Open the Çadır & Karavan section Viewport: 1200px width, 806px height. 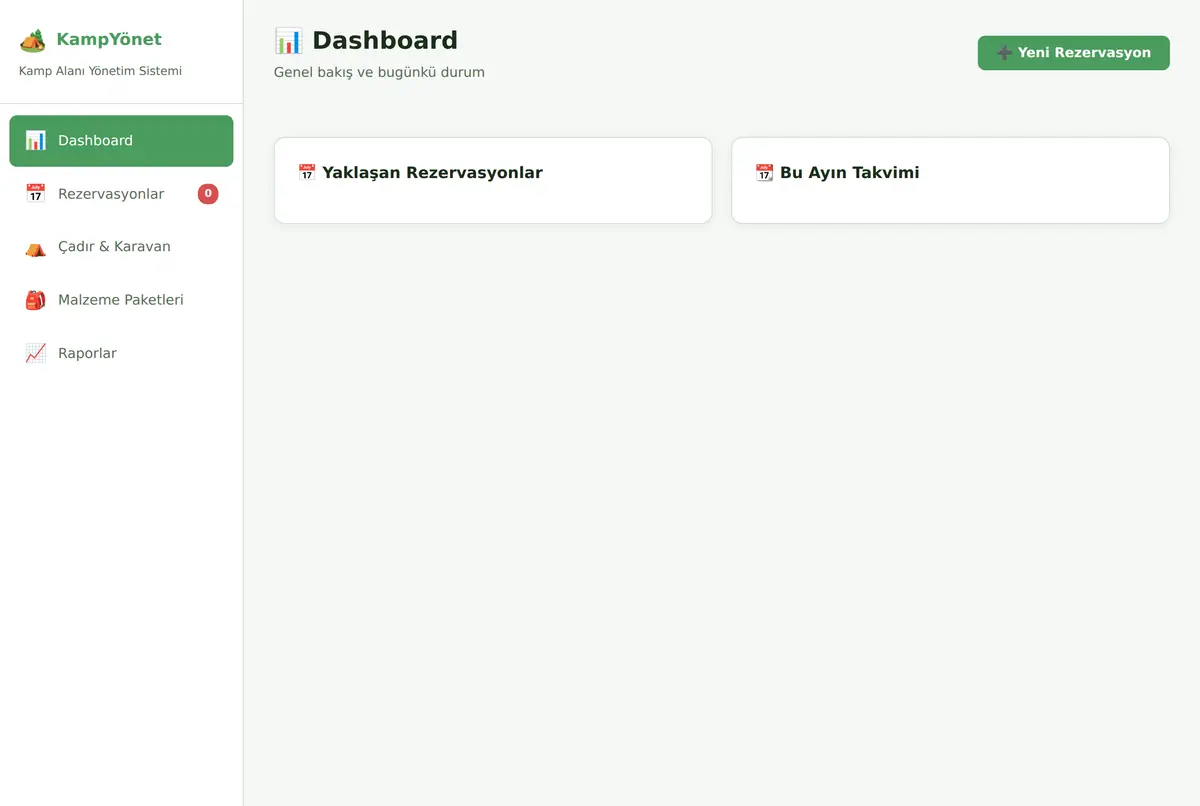121,247
